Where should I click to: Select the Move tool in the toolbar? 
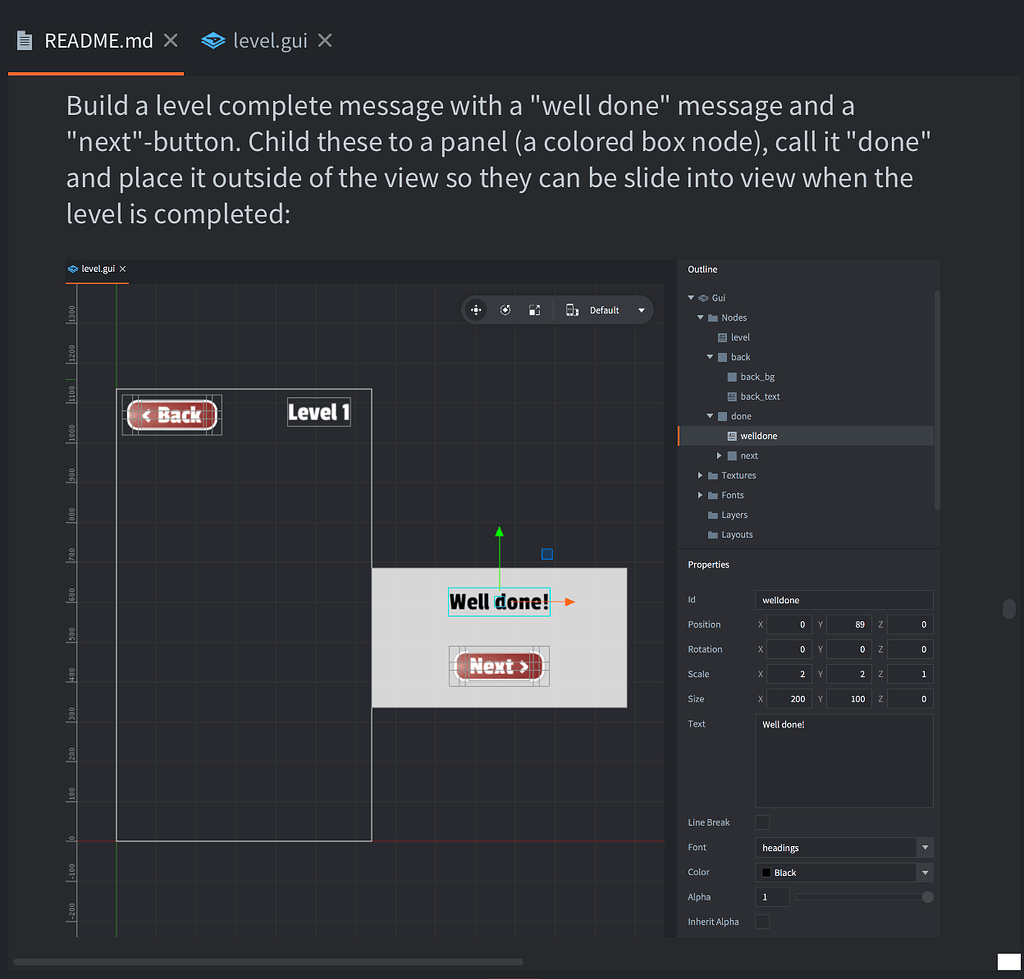[476, 310]
